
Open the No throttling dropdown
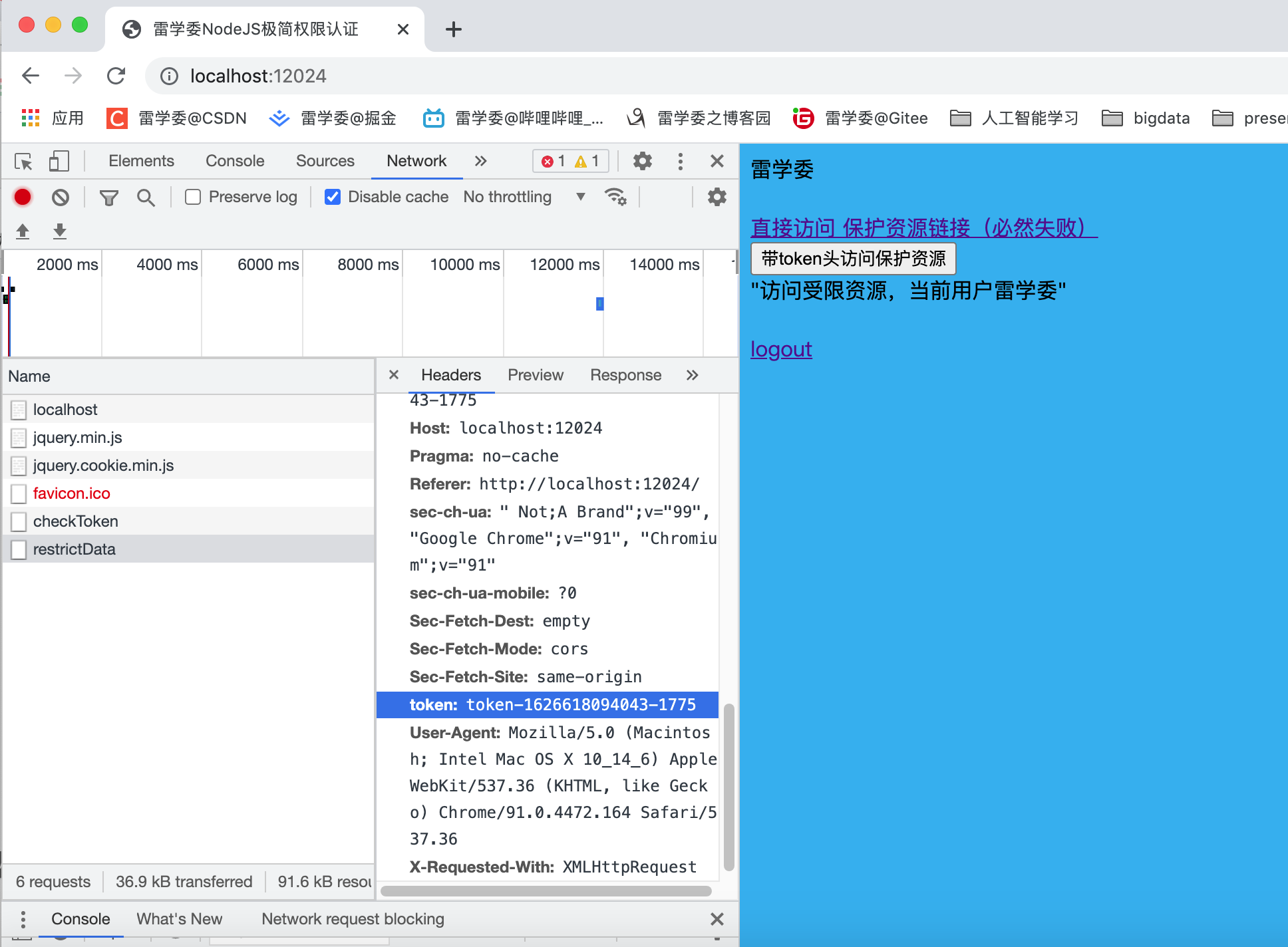click(526, 197)
